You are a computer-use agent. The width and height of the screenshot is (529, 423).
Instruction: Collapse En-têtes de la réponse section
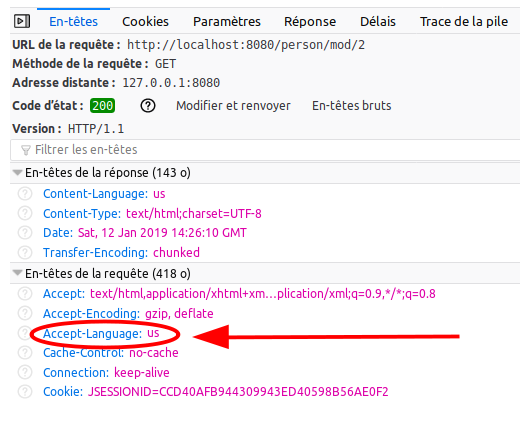coord(17,173)
